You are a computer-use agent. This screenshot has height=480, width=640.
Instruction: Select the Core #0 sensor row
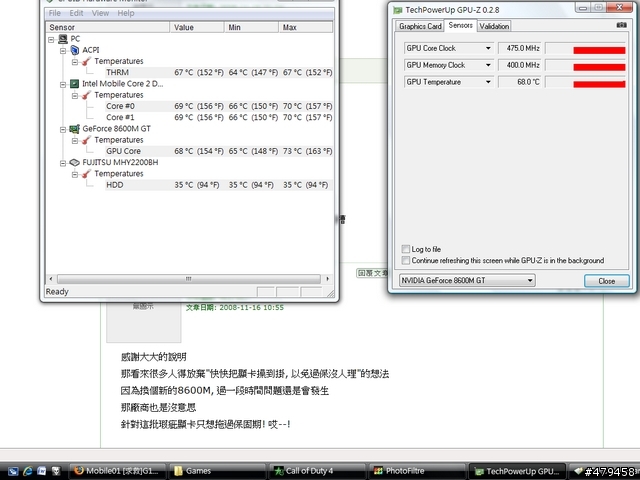pos(218,106)
